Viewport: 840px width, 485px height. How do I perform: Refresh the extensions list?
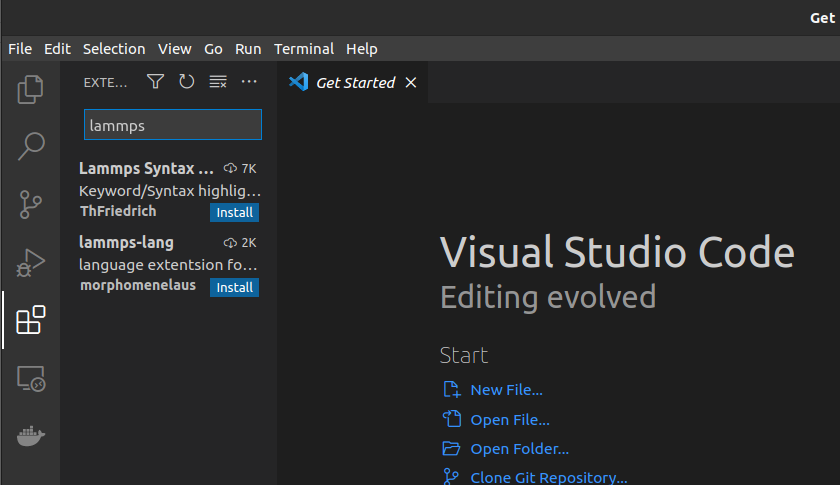(186, 82)
